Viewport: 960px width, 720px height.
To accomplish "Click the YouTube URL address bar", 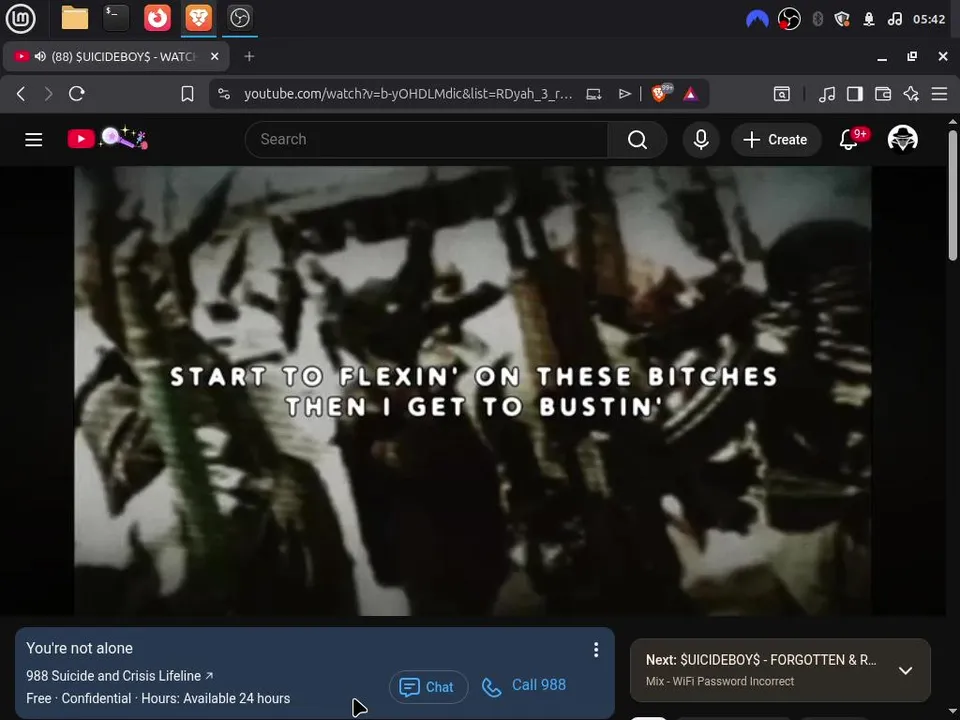I will point(408,94).
